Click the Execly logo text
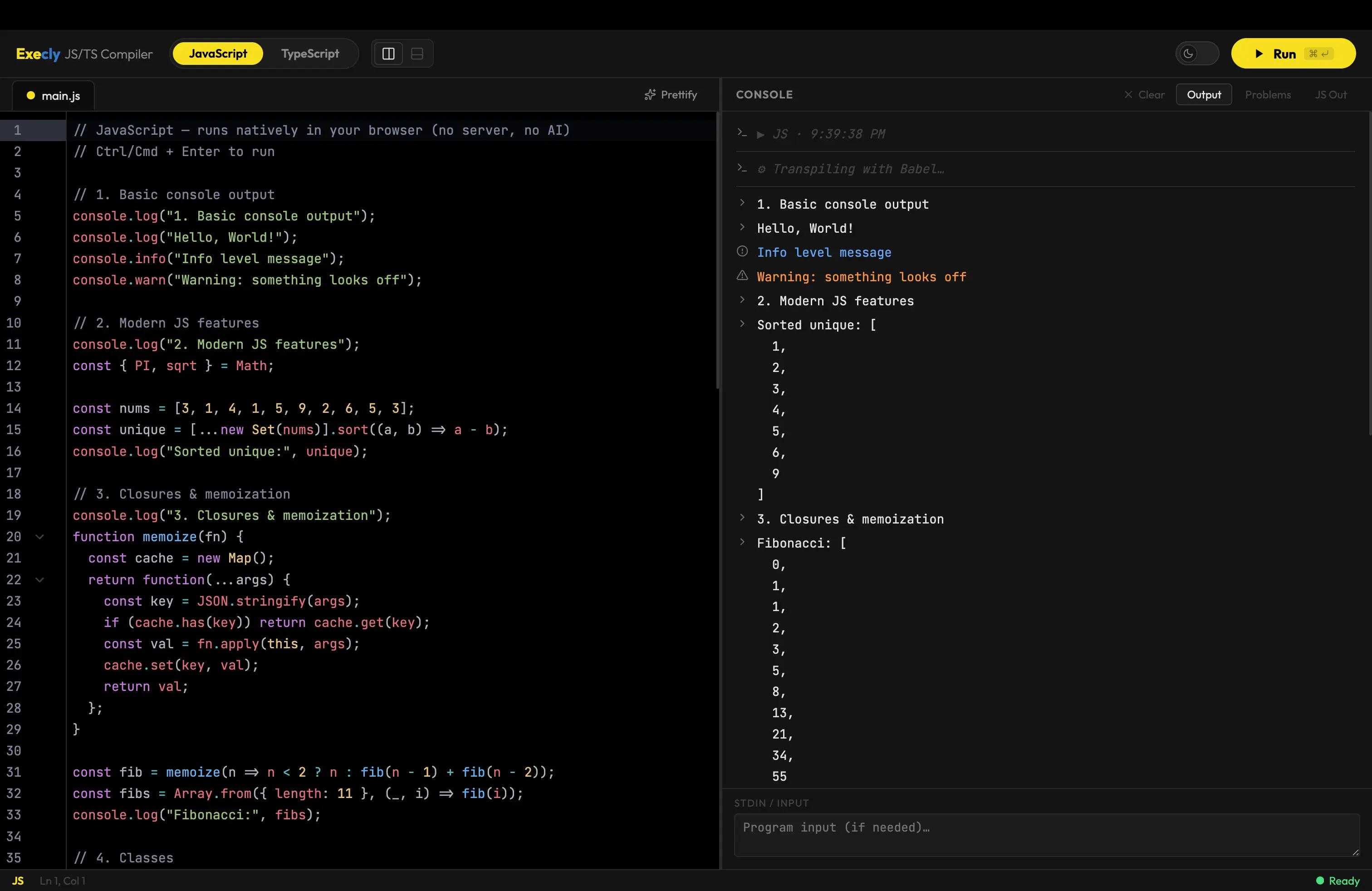Image resolution: width=1372 pixels, height=891 pixels. click(38, 54)
